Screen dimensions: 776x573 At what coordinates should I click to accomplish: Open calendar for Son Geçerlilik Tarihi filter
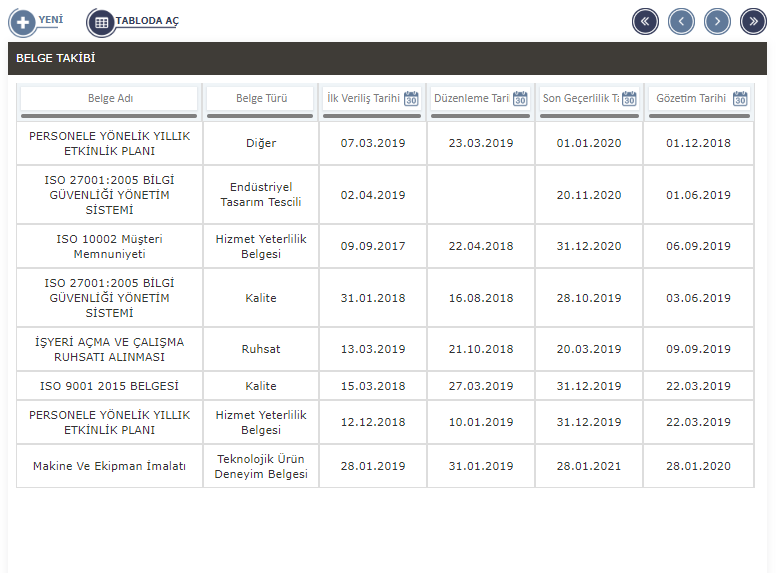(x=628, y=99)
